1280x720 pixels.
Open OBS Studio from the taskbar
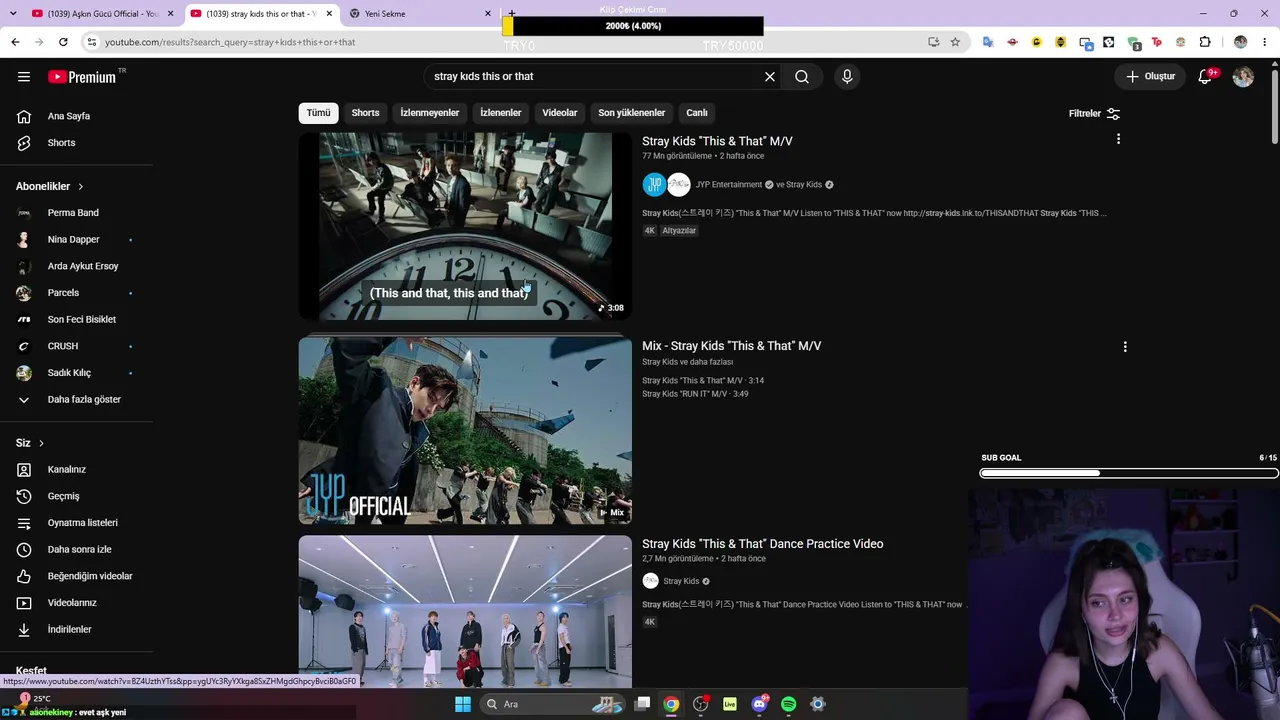tap(701, 704)
